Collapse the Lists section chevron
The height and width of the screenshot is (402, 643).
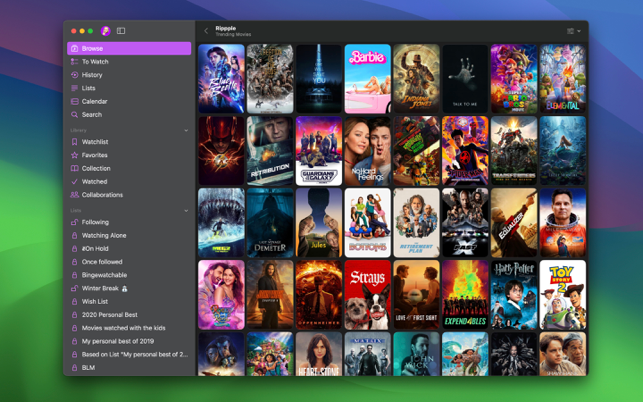186,210
